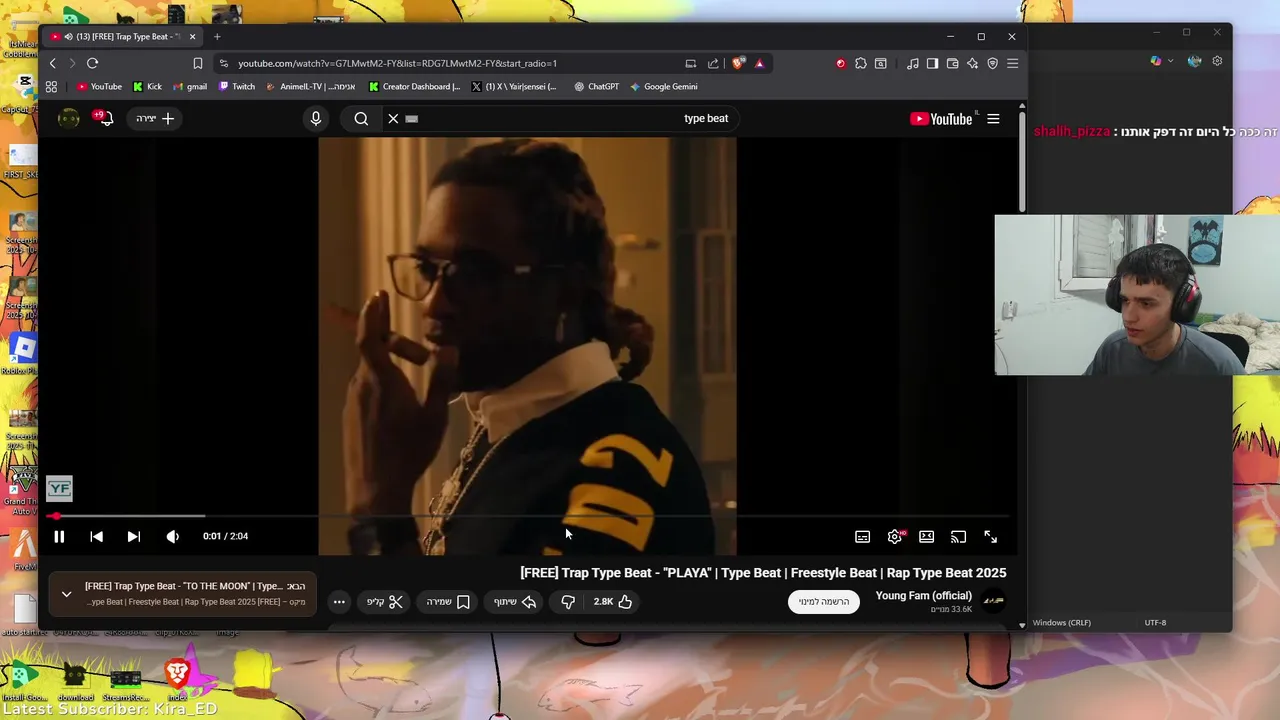The width and height of the screenshot is (1280, 720).
Task: Dislike the video with thumbs down
Action: point(568,602)
